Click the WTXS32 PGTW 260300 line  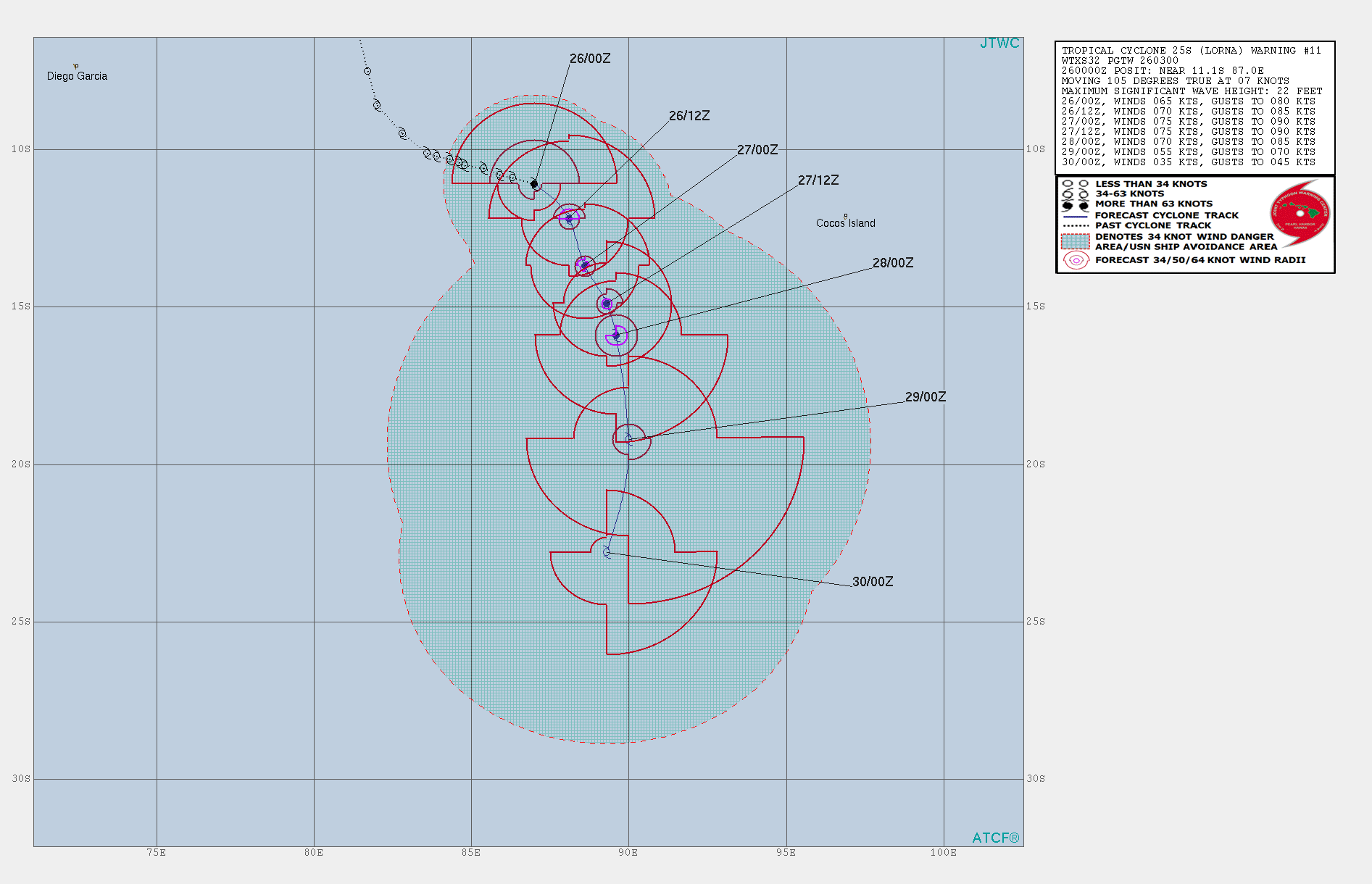[x=1120, y=61]
